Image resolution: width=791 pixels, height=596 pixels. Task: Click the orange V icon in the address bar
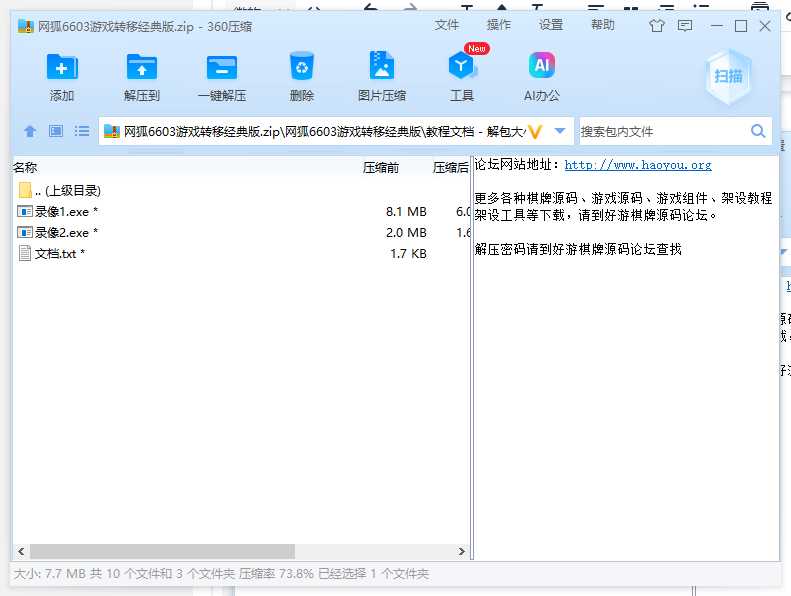coord(535,132)
